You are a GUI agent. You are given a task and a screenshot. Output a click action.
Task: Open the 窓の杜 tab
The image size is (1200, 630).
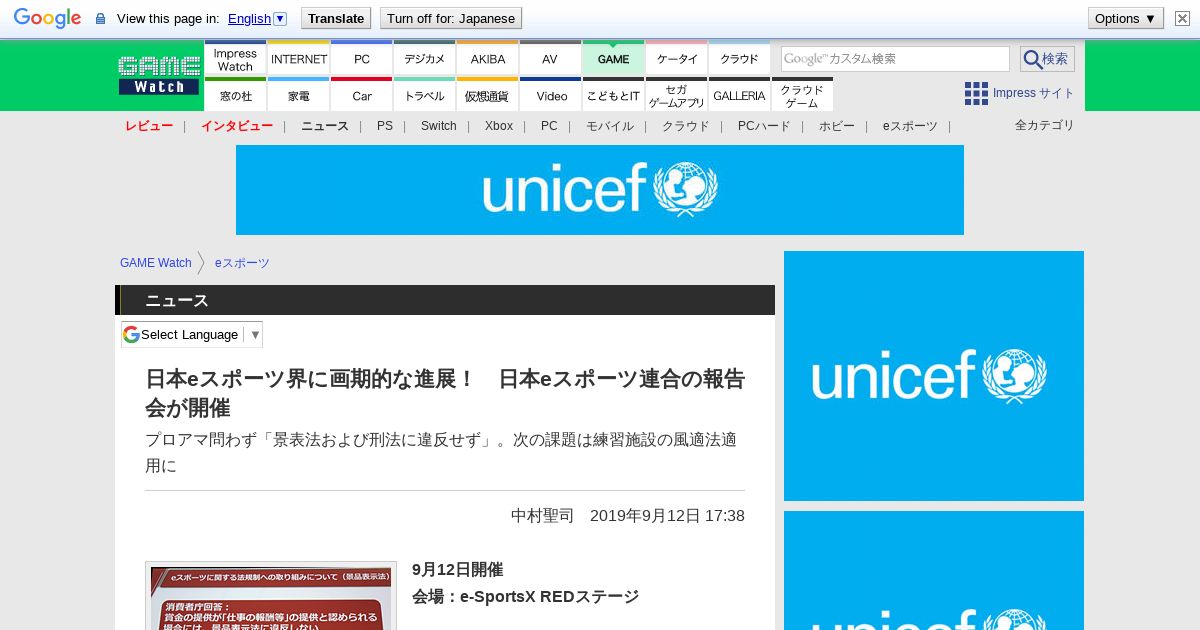pos(235,95)
